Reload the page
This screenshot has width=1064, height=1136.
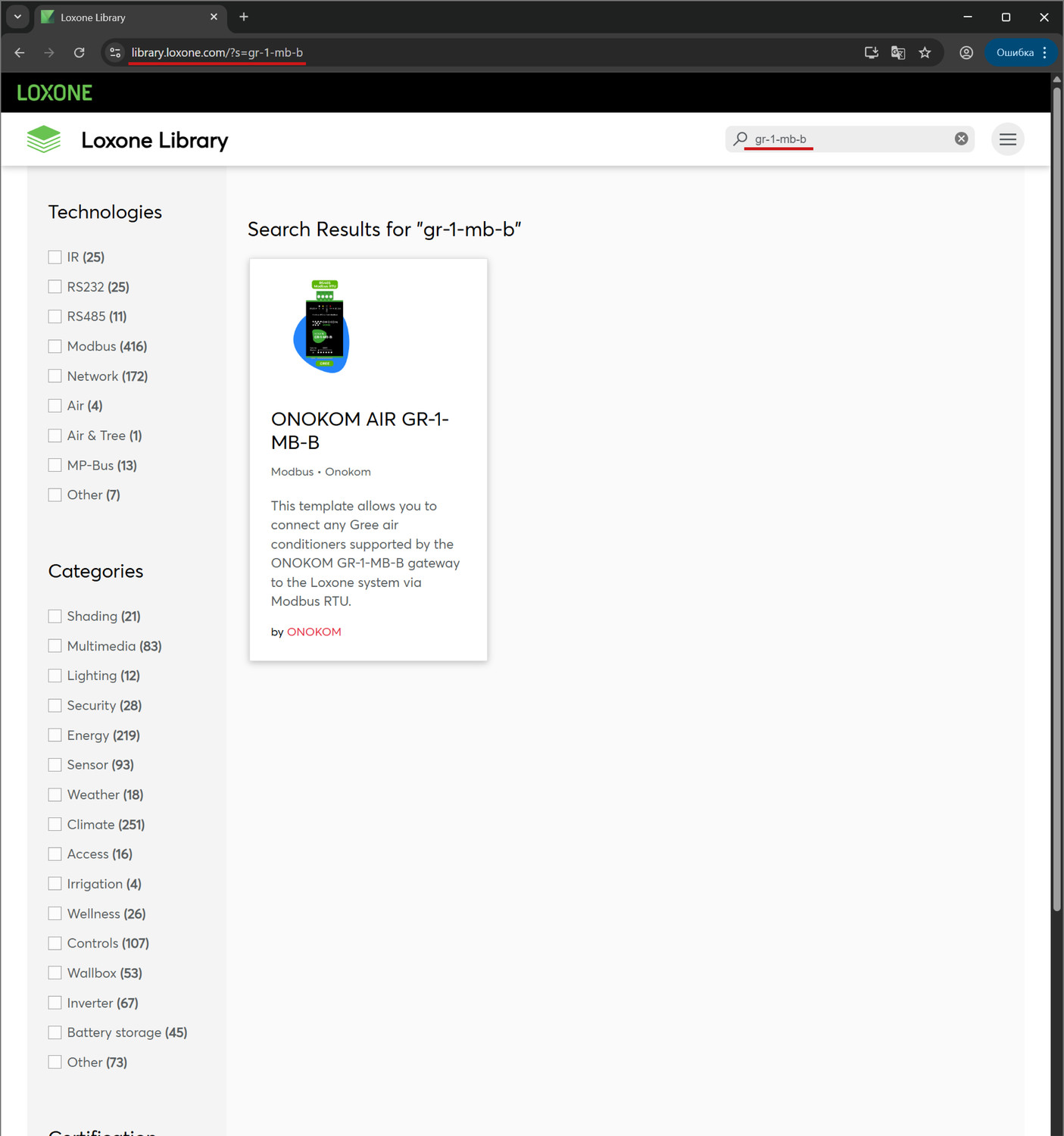[80, 52]
